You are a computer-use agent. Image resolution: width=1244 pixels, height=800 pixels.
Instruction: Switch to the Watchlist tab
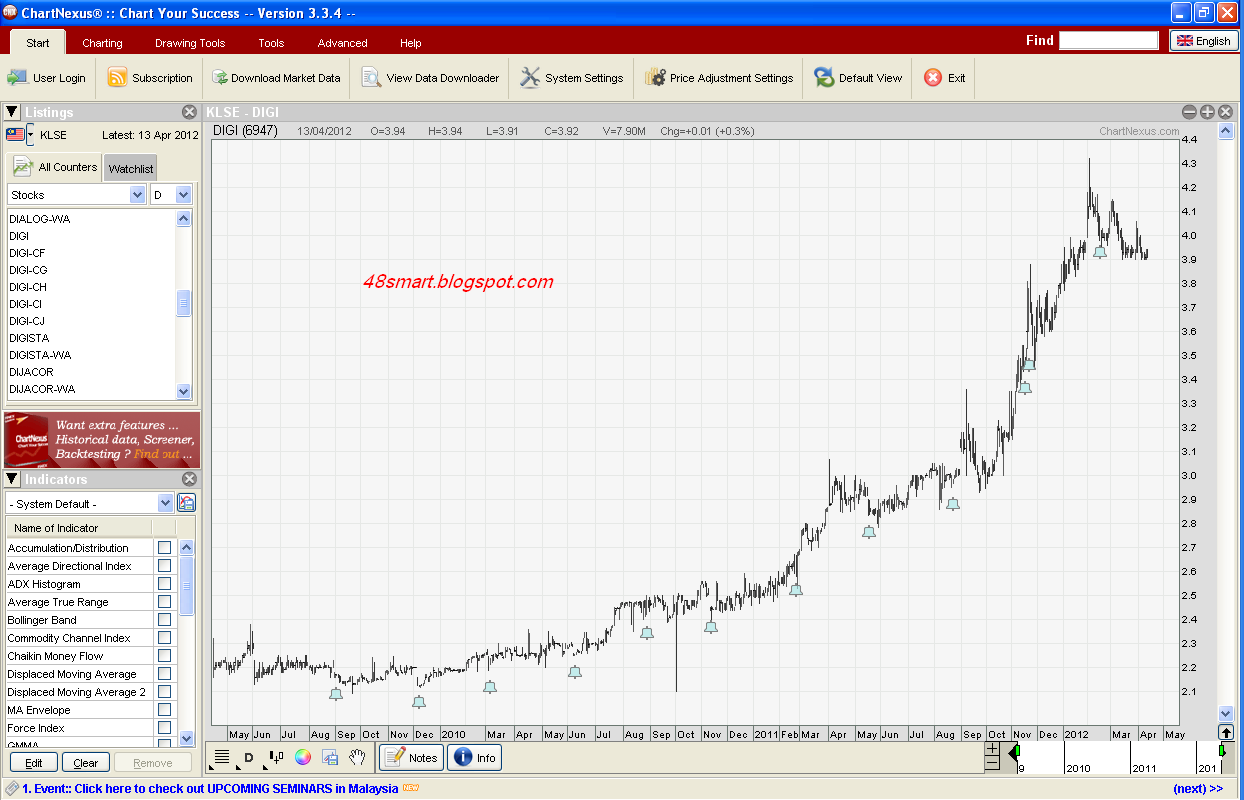pyautogui.click(x=131, y=169)
